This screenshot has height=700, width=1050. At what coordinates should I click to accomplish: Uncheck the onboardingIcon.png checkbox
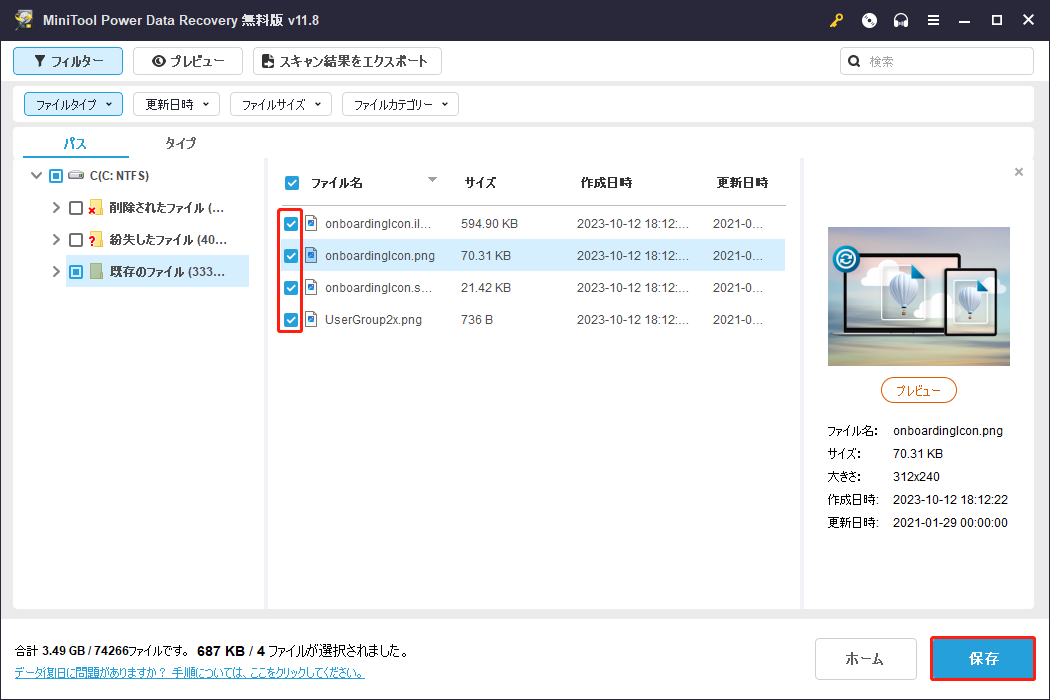coord(291,256)
